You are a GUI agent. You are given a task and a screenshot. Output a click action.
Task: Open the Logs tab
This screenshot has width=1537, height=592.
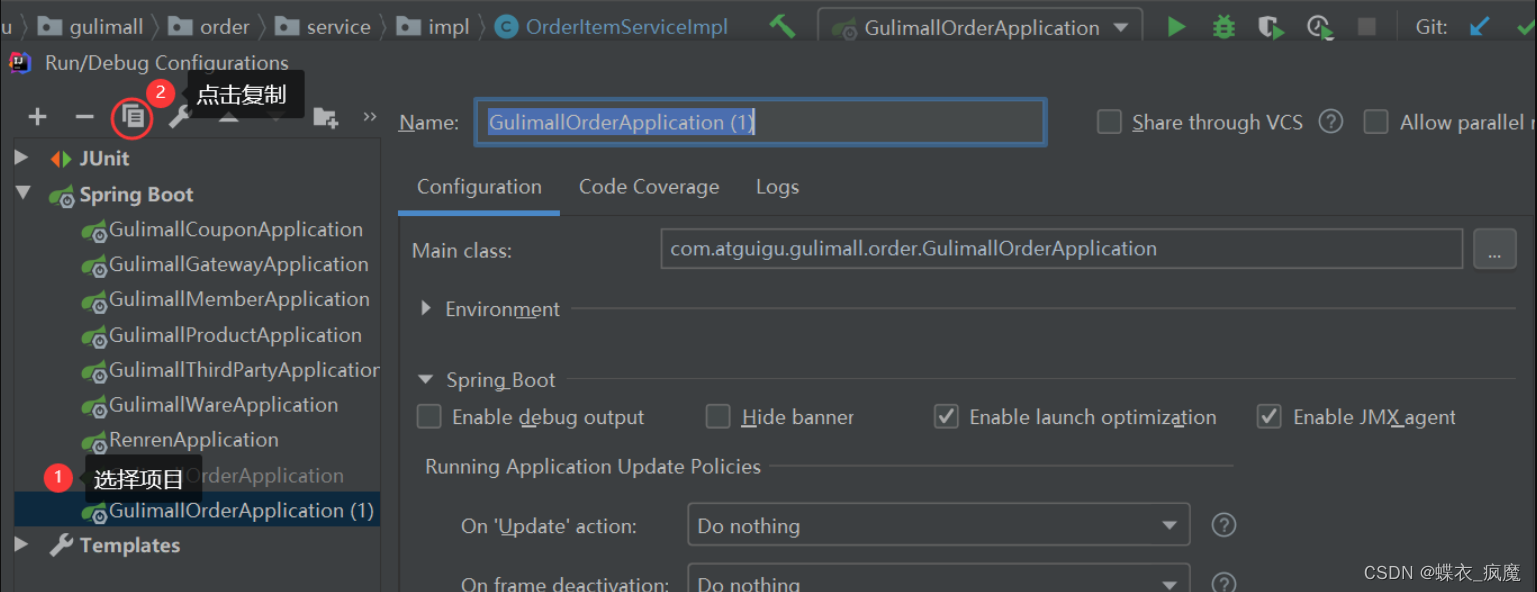777,187
